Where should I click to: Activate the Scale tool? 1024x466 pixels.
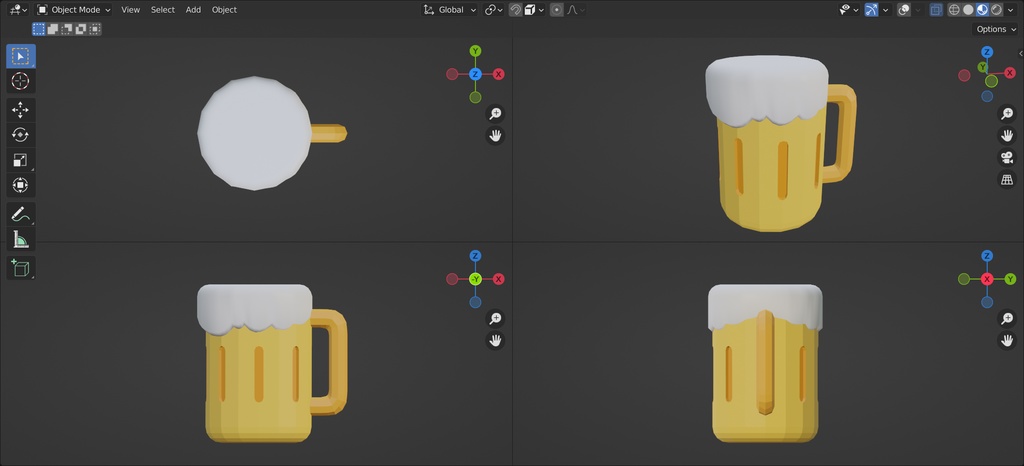tap(21, 160)
